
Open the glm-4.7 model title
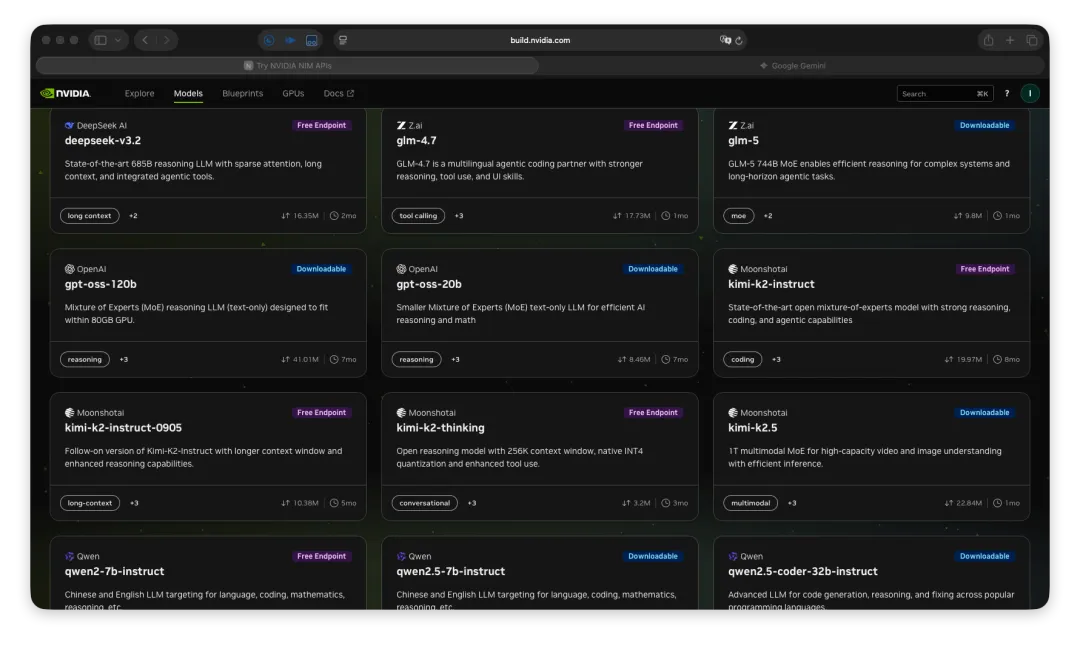click(416, 140)
